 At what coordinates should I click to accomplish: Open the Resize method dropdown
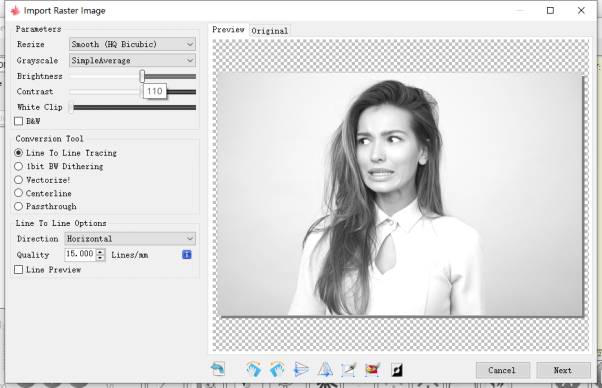pos(132,44)
